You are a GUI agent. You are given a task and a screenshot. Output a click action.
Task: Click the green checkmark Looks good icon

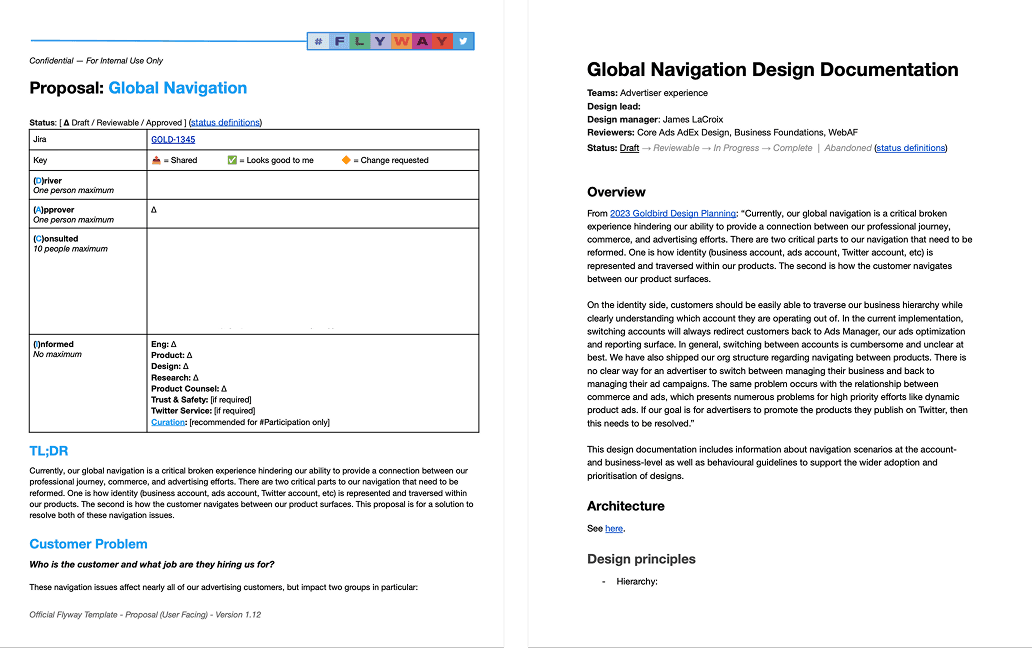tap(232, 160)
